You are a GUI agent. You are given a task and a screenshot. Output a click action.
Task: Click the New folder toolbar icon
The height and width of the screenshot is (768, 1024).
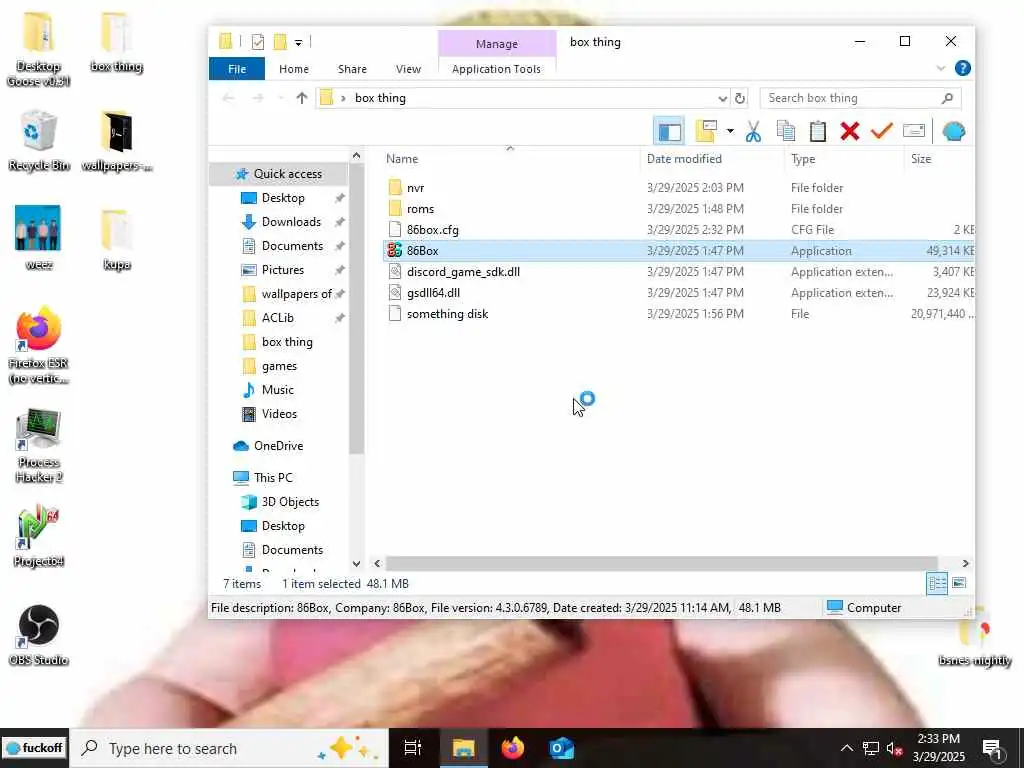pos(707,131)
